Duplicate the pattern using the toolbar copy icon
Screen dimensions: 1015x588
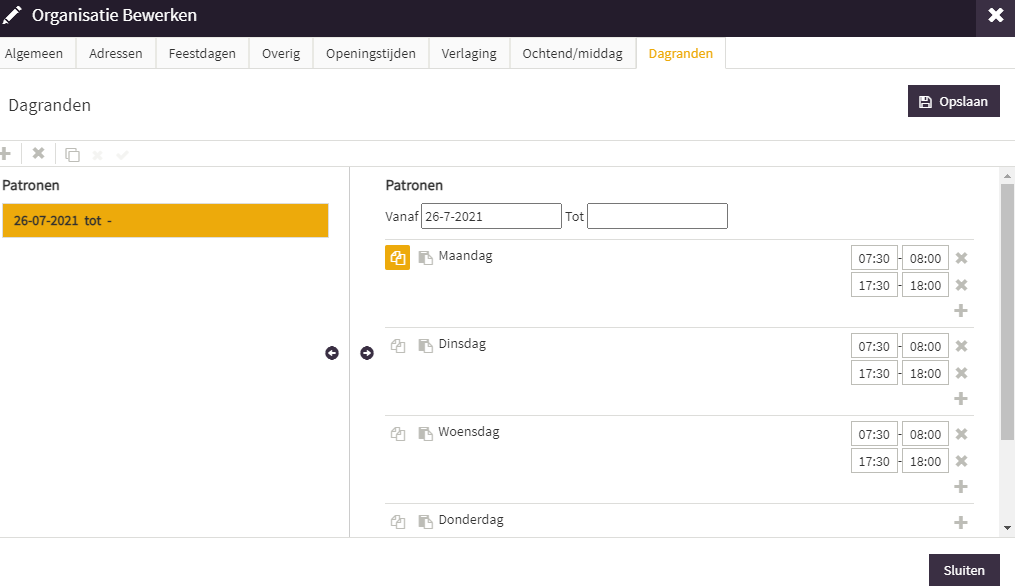[72, 155]
